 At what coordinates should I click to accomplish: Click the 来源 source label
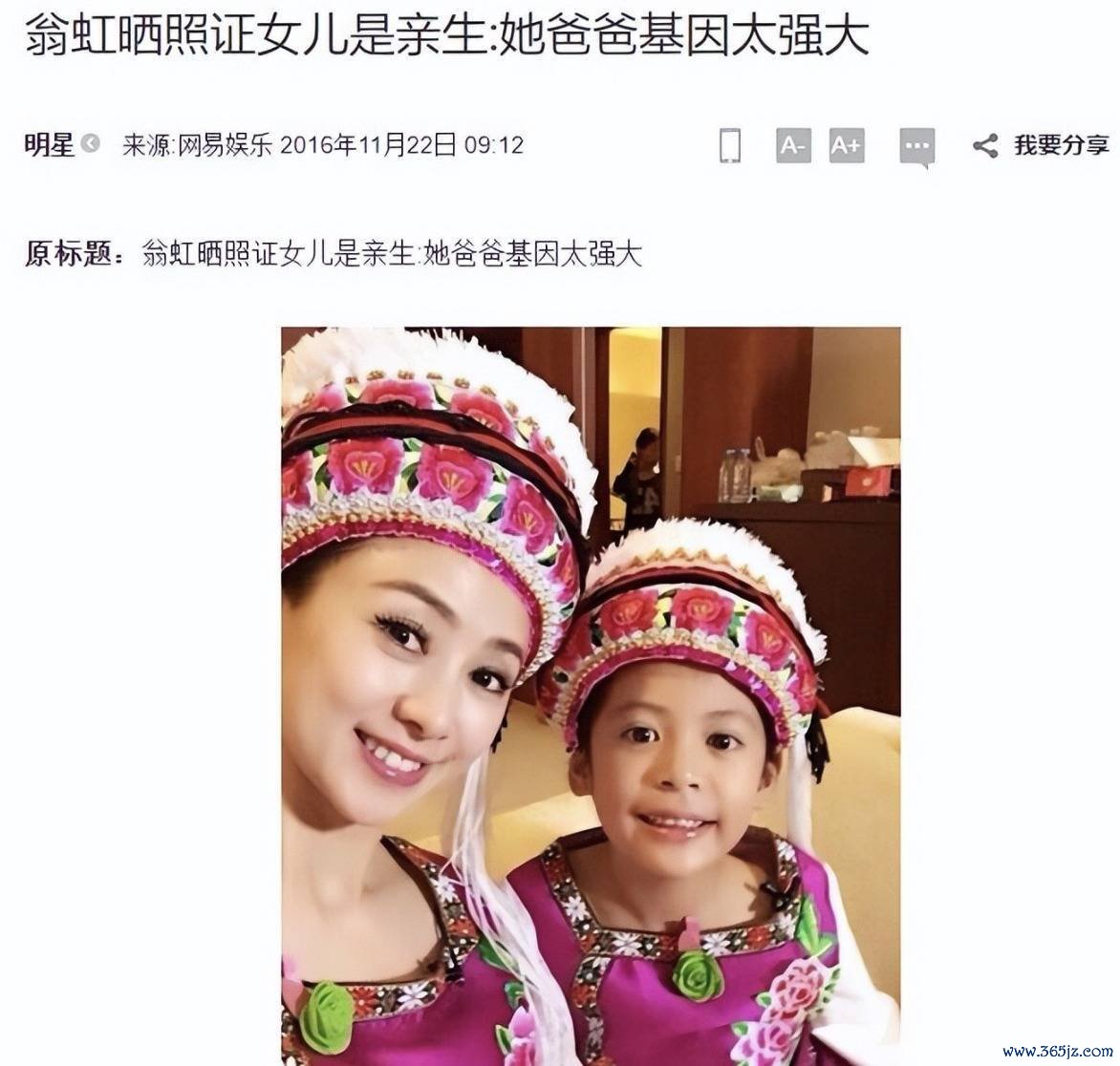click(x=146, y=145)
